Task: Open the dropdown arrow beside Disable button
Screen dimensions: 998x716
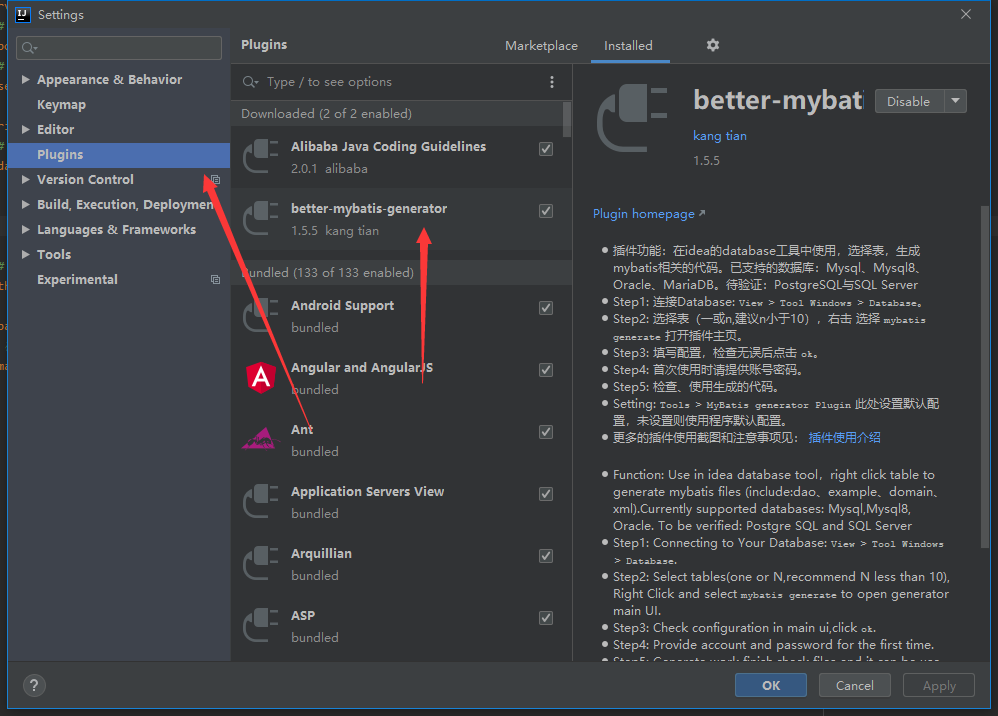Action: coord(955,101)
